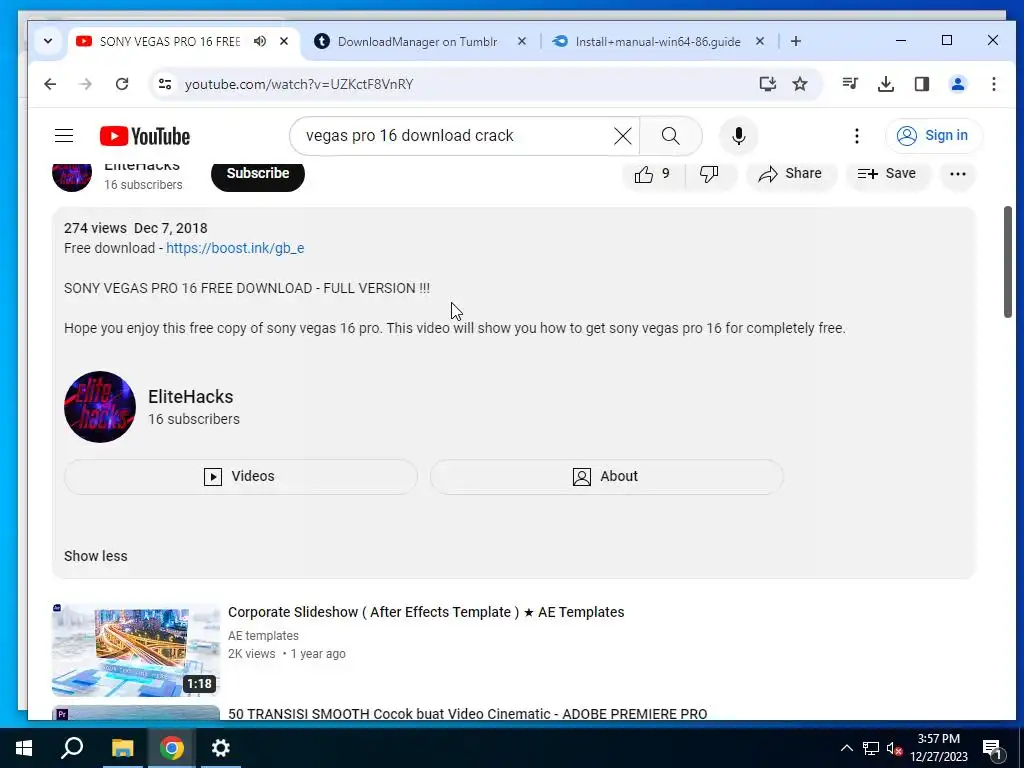1024x768 pixels.
Task: Open the channel About button
Action: (606, 477)
